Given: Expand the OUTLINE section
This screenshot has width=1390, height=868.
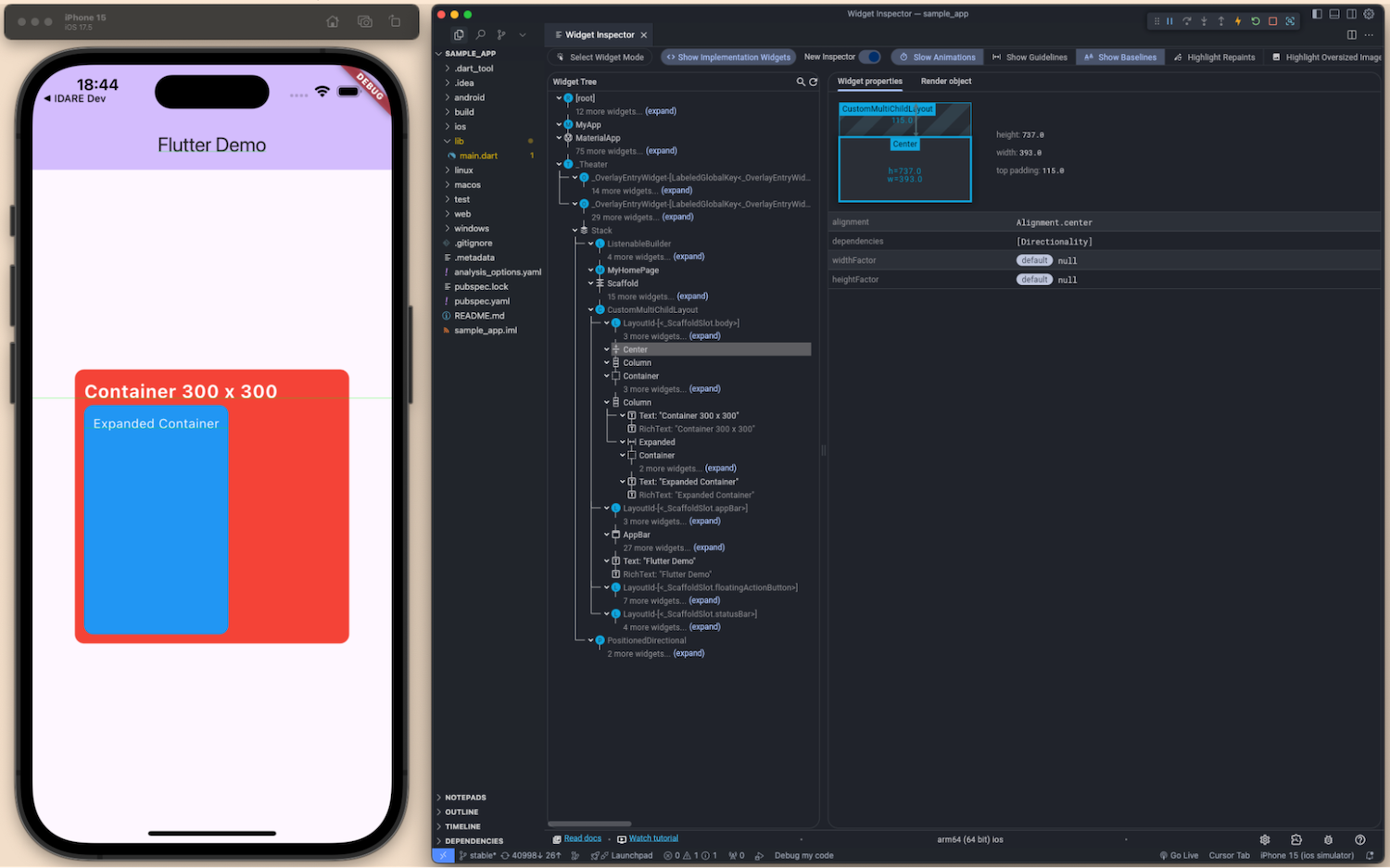Looking at the screenshot, I should point(461,812).
